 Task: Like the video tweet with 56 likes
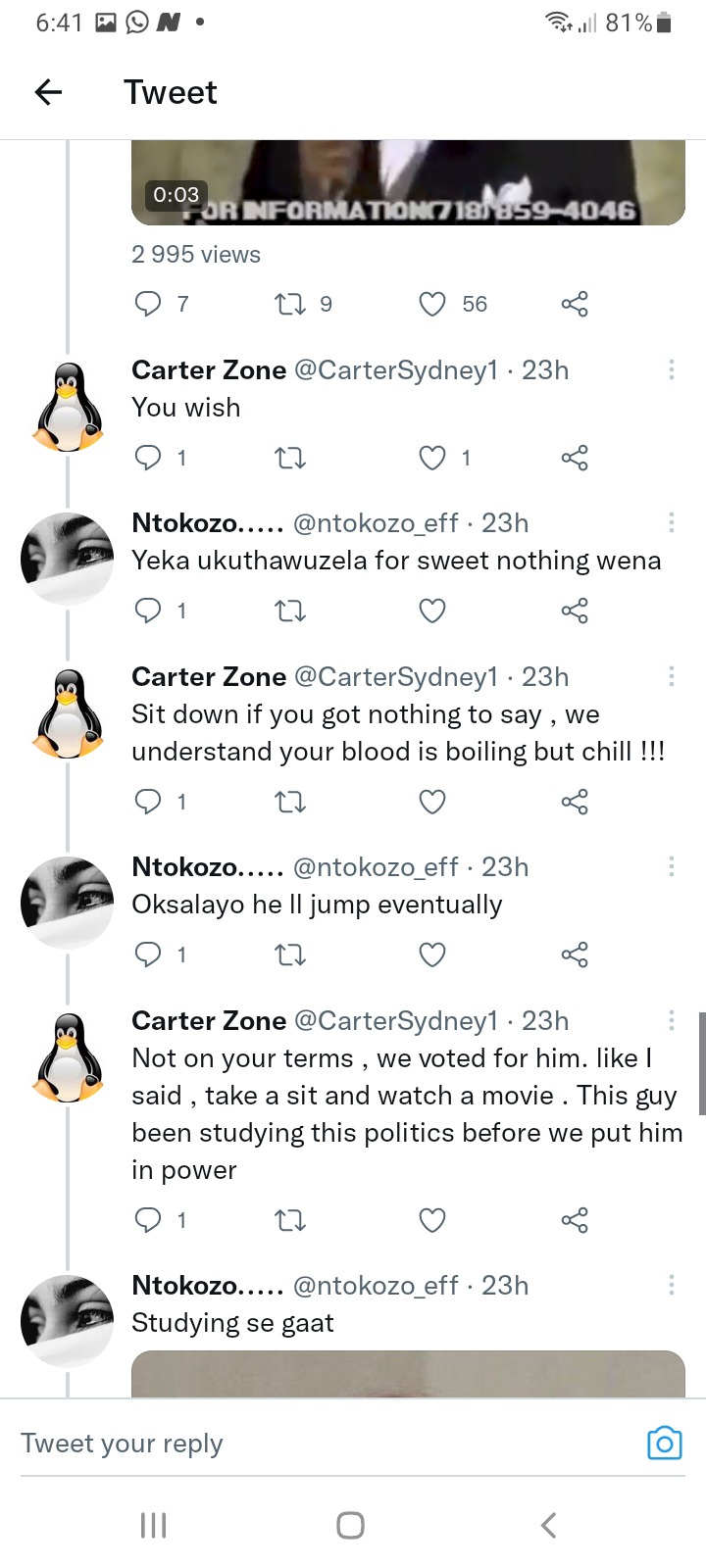pos(432,304)
